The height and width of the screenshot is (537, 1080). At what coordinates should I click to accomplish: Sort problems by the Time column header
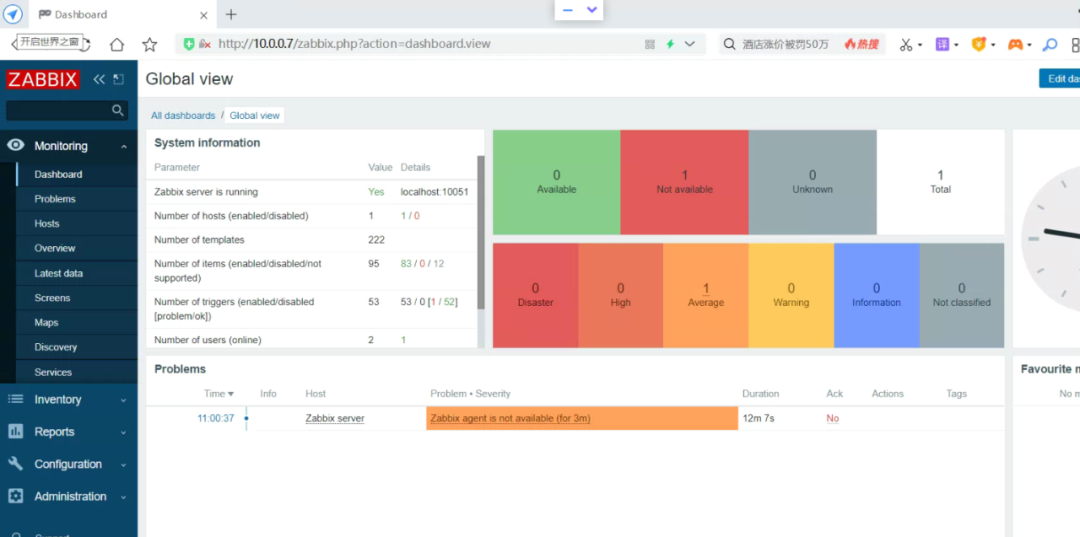pos(218,394)
